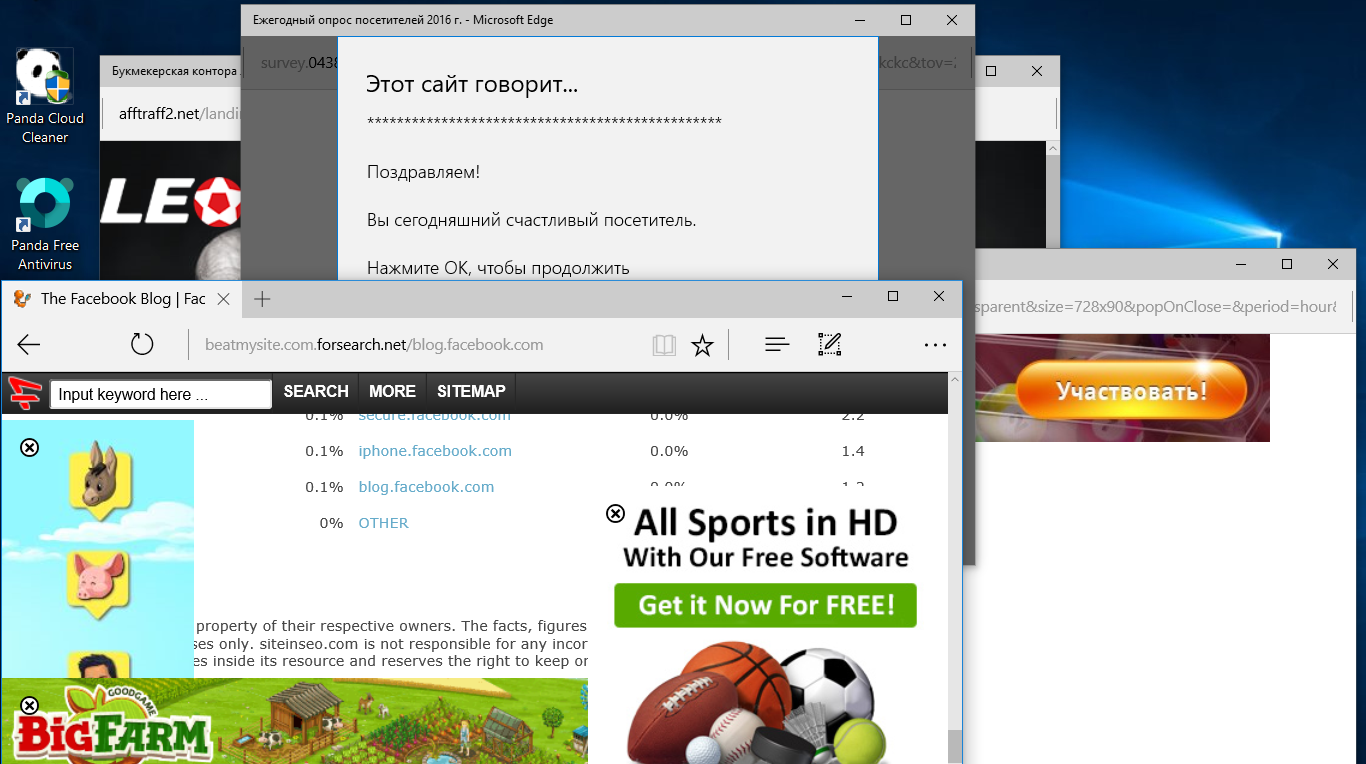Maximize the Facebook Blog Edge window

tap(893, 296)
